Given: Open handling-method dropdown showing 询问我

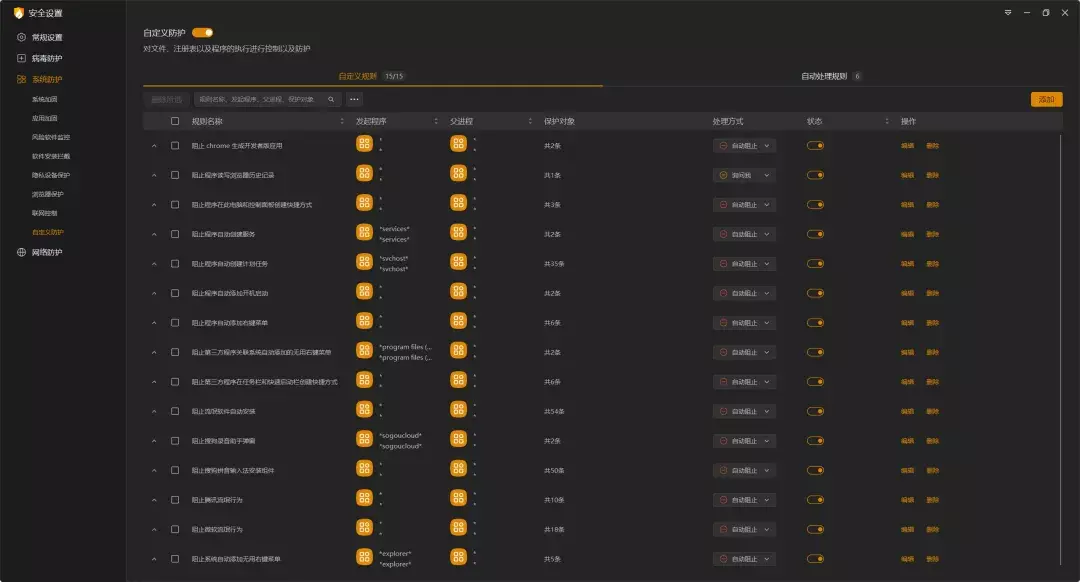Looking at the screenshot, I should [745, 175].
